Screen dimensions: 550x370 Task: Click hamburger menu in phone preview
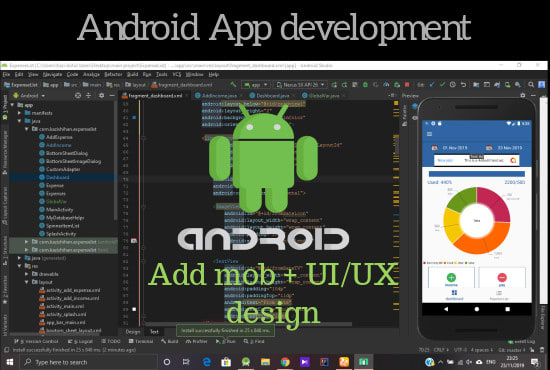[x=429, y=134]
